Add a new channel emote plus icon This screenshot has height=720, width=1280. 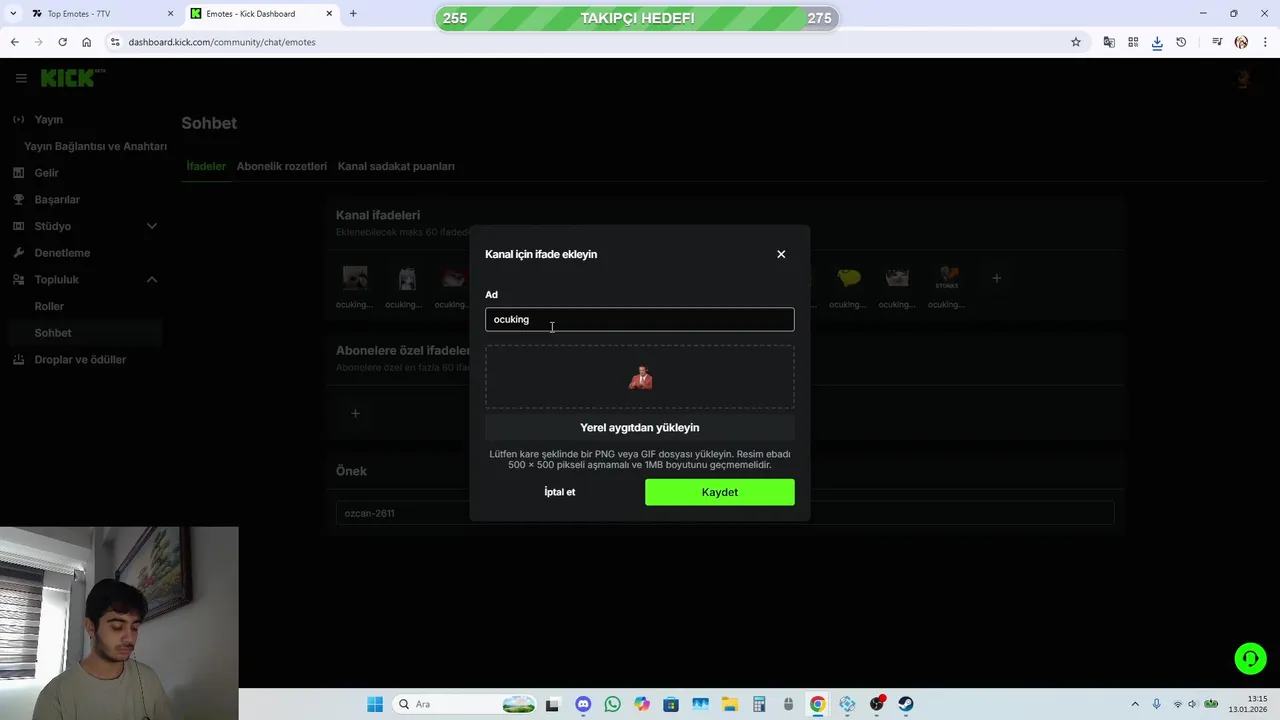pyautogui.click(x=996, y=278)
